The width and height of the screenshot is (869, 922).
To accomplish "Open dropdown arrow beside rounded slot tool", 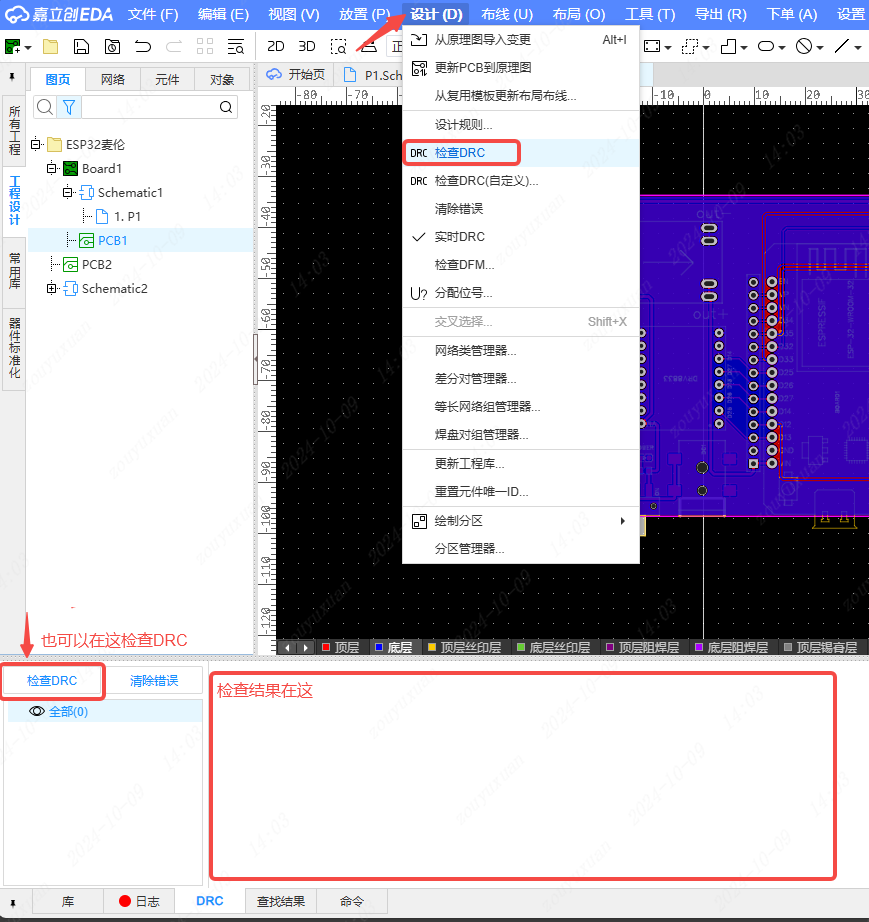I will point(782,47).
